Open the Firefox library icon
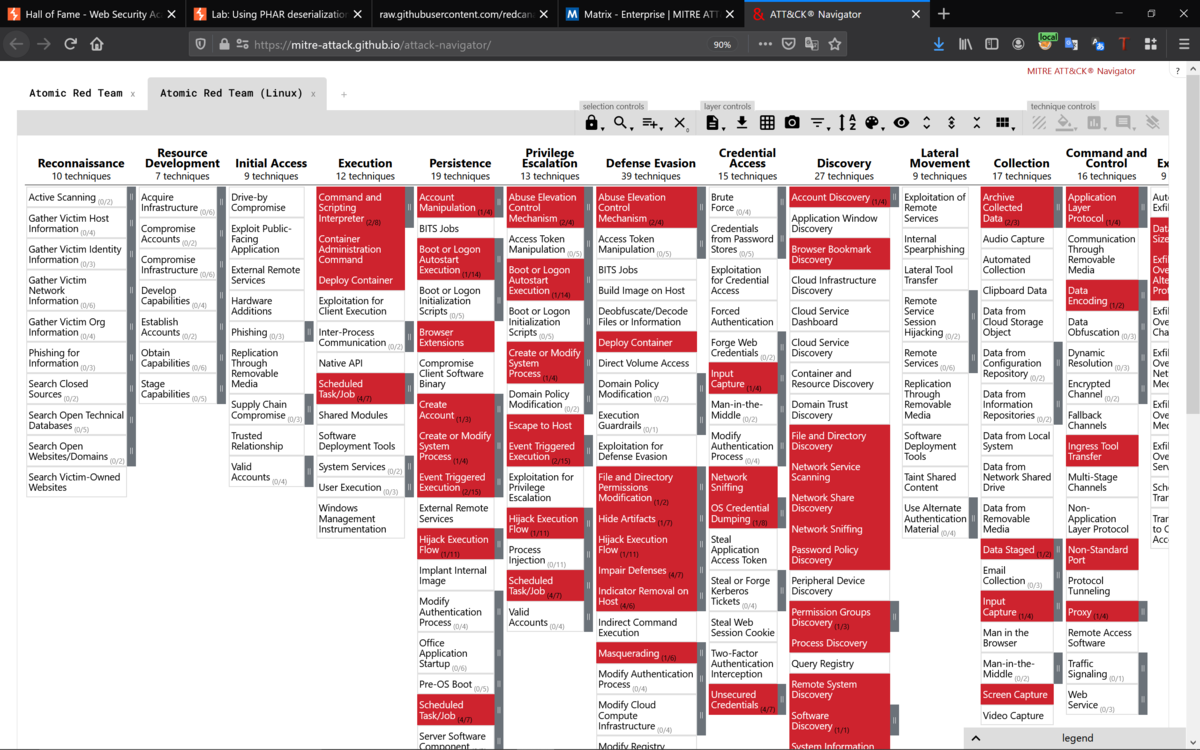 pos(965,44)
